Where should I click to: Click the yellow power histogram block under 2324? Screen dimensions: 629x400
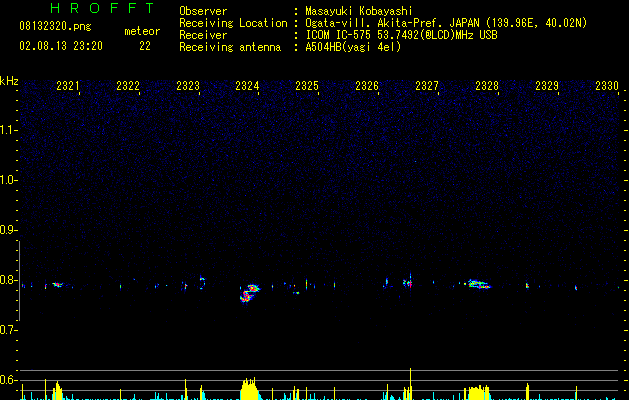(x=249, y=389)
